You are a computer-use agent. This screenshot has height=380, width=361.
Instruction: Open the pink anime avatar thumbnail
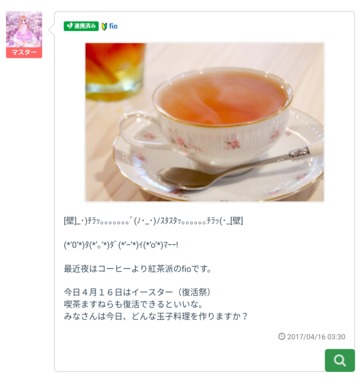point(24,30)
